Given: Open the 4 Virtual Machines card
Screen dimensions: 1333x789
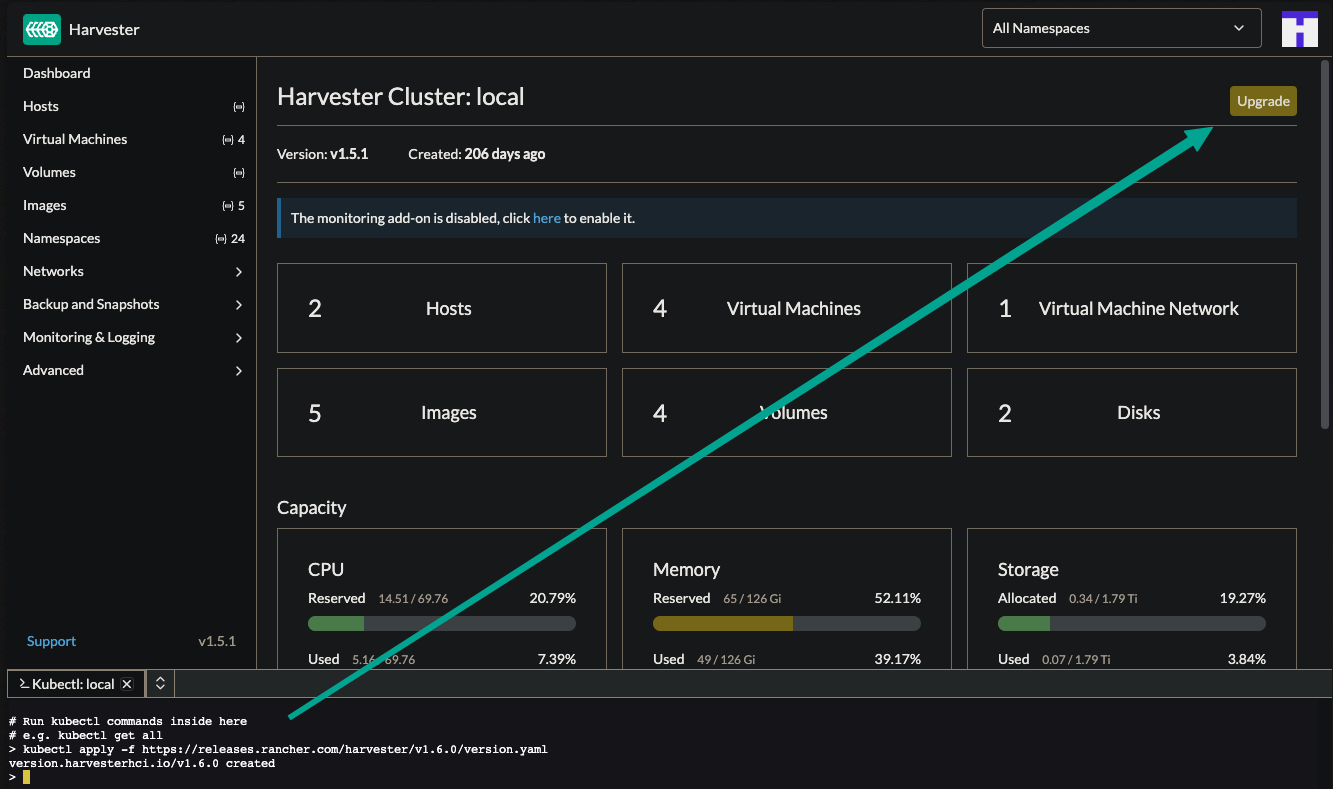Looking at the screenshot, I should [787, 308].
